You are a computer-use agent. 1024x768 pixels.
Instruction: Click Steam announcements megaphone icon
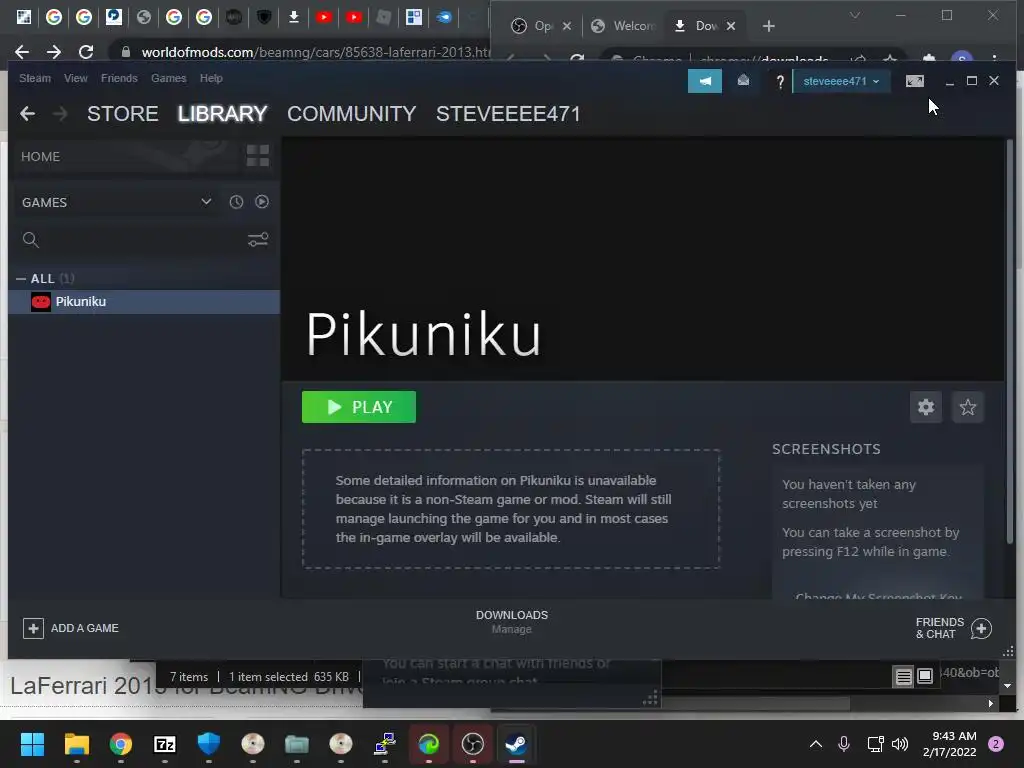point(705,81)
